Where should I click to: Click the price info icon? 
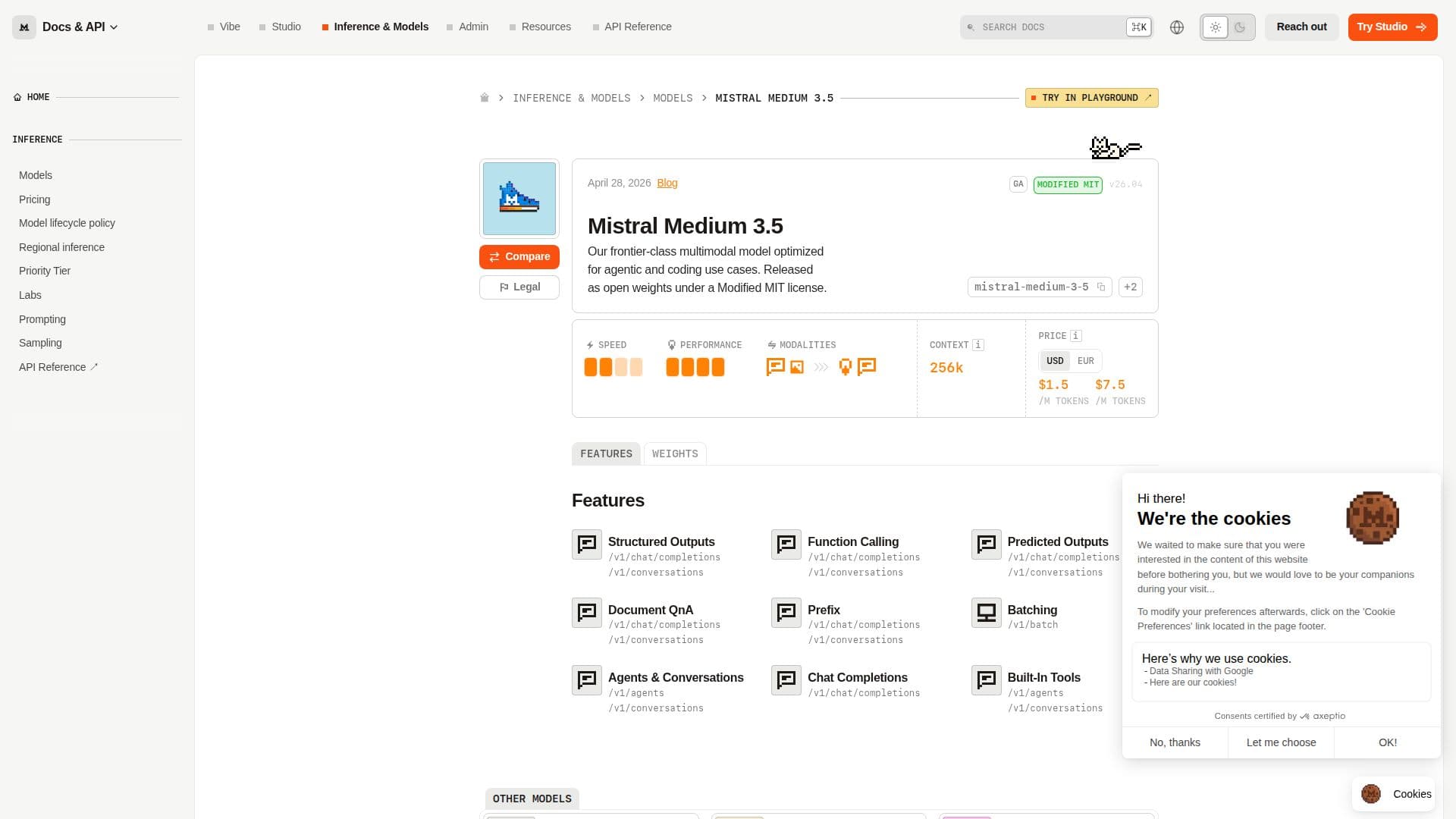coord(1075,336)
